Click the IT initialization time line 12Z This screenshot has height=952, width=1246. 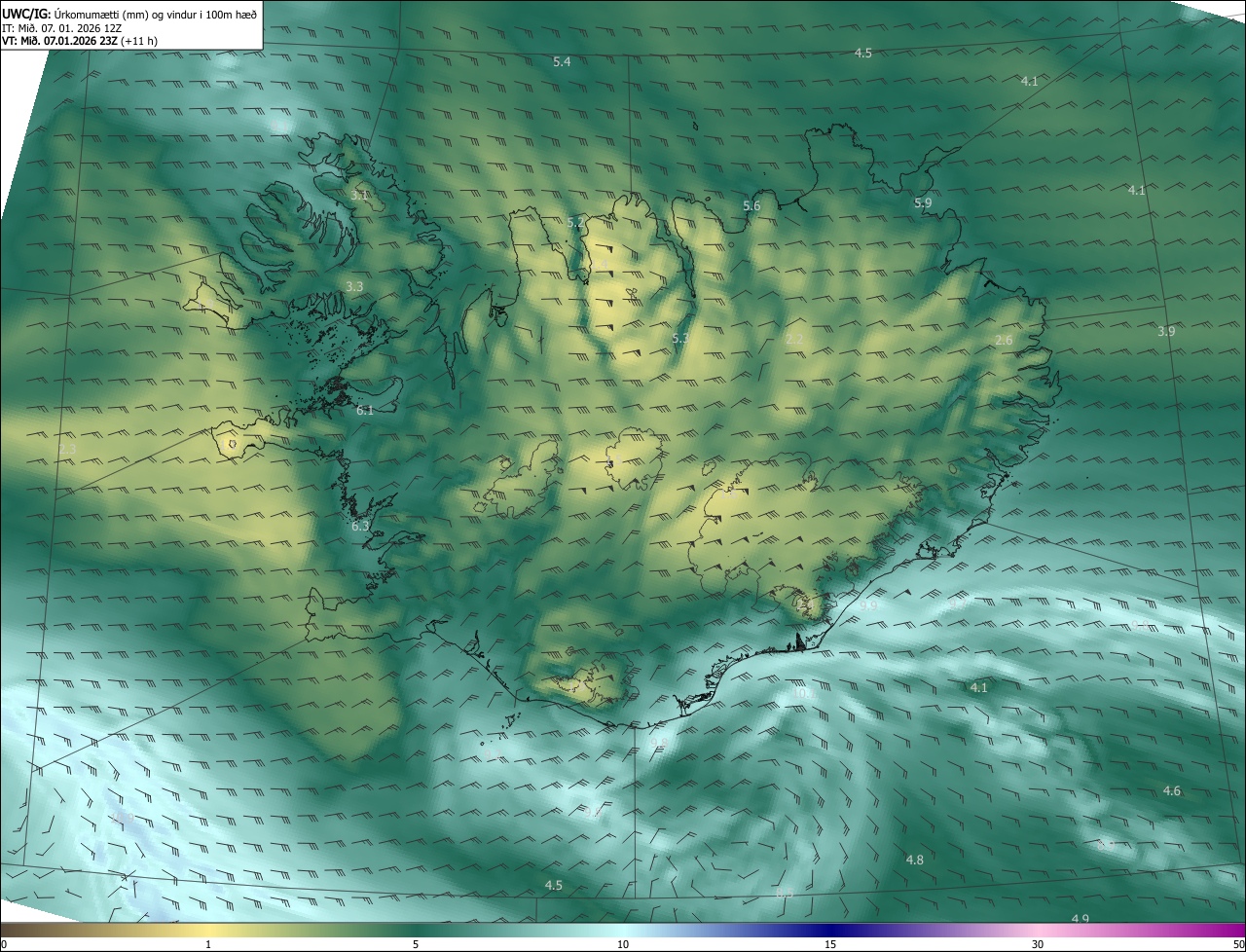(x=61, y=27)
